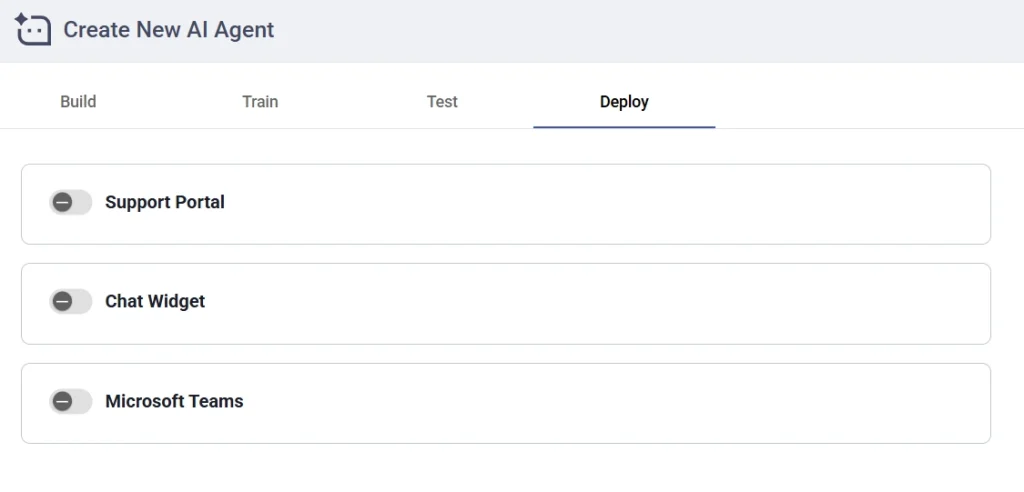Viewport: 1024px width, 492px height.
Task: Go to the Test tab
Action: (442, 102)
